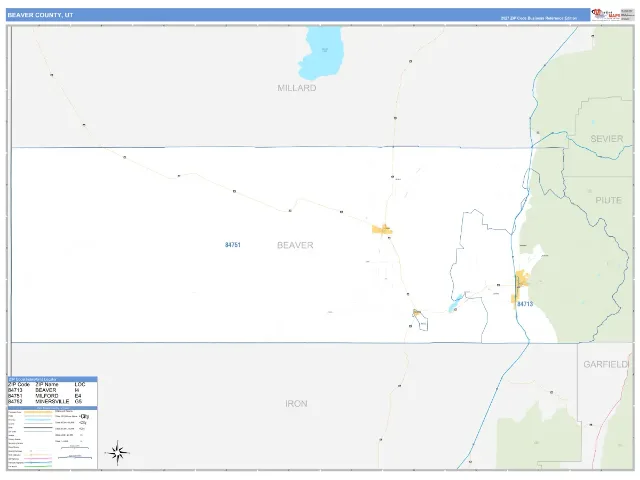640x480 pixels.
Task: Click the 'ZIP Code' column header in the legend
Action: (19, 384)
